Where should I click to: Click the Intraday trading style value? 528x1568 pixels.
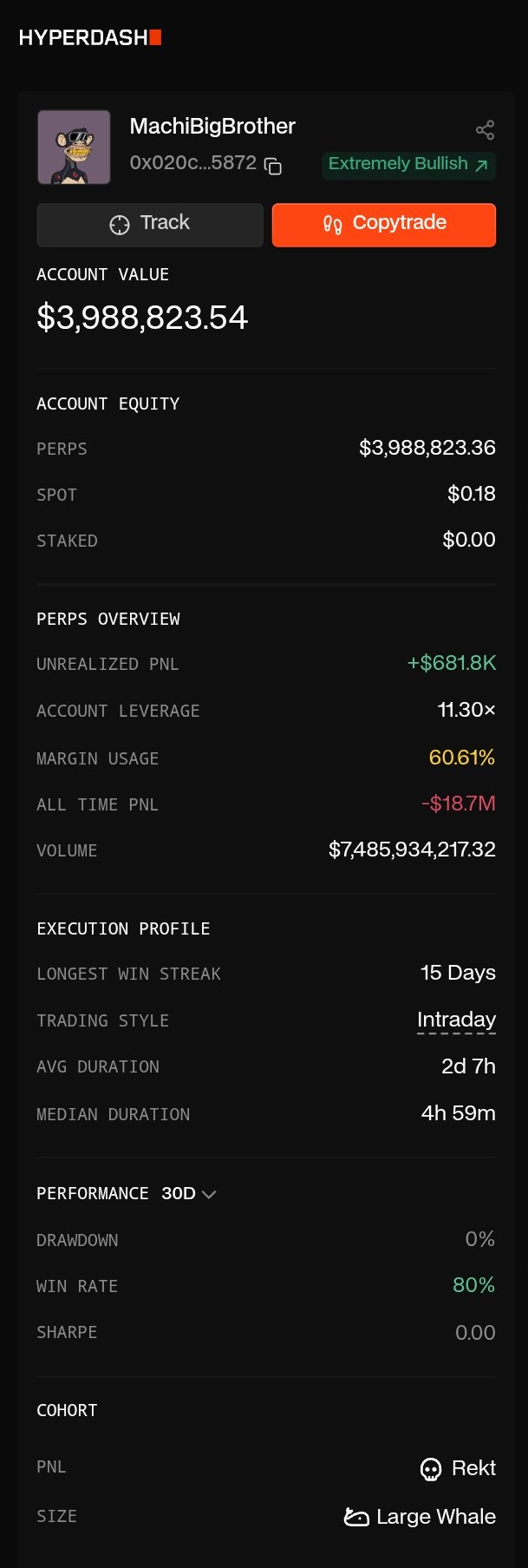456,1020
